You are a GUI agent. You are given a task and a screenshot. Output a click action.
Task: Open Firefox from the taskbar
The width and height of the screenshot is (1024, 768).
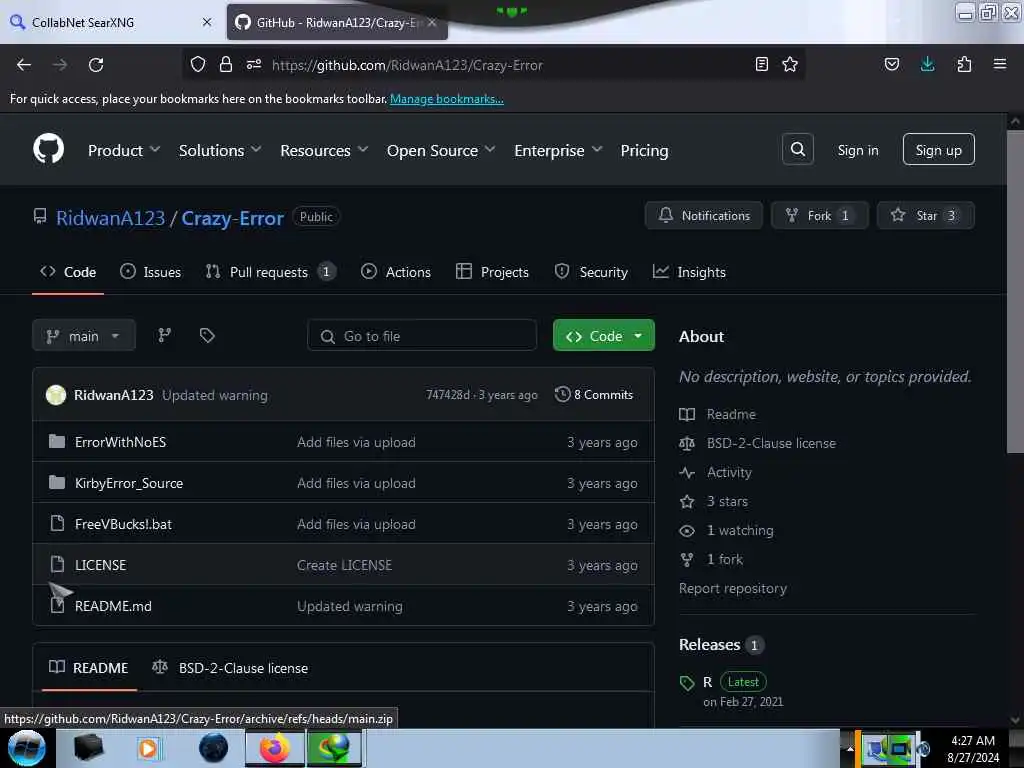(274, 748)
